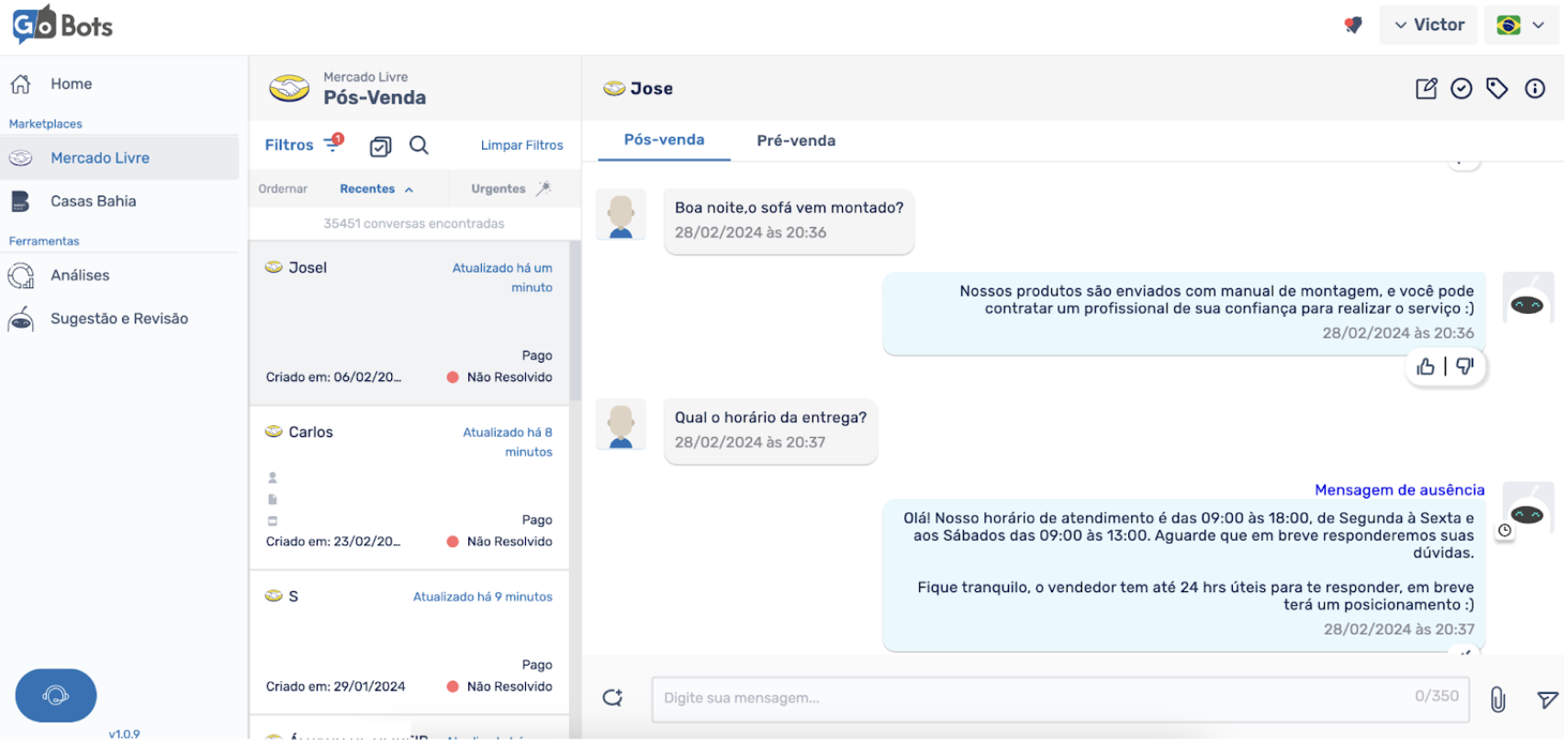1568x740 pixels.
Task: Click Jose contact name in header
Action: click(x=652, y=89)
